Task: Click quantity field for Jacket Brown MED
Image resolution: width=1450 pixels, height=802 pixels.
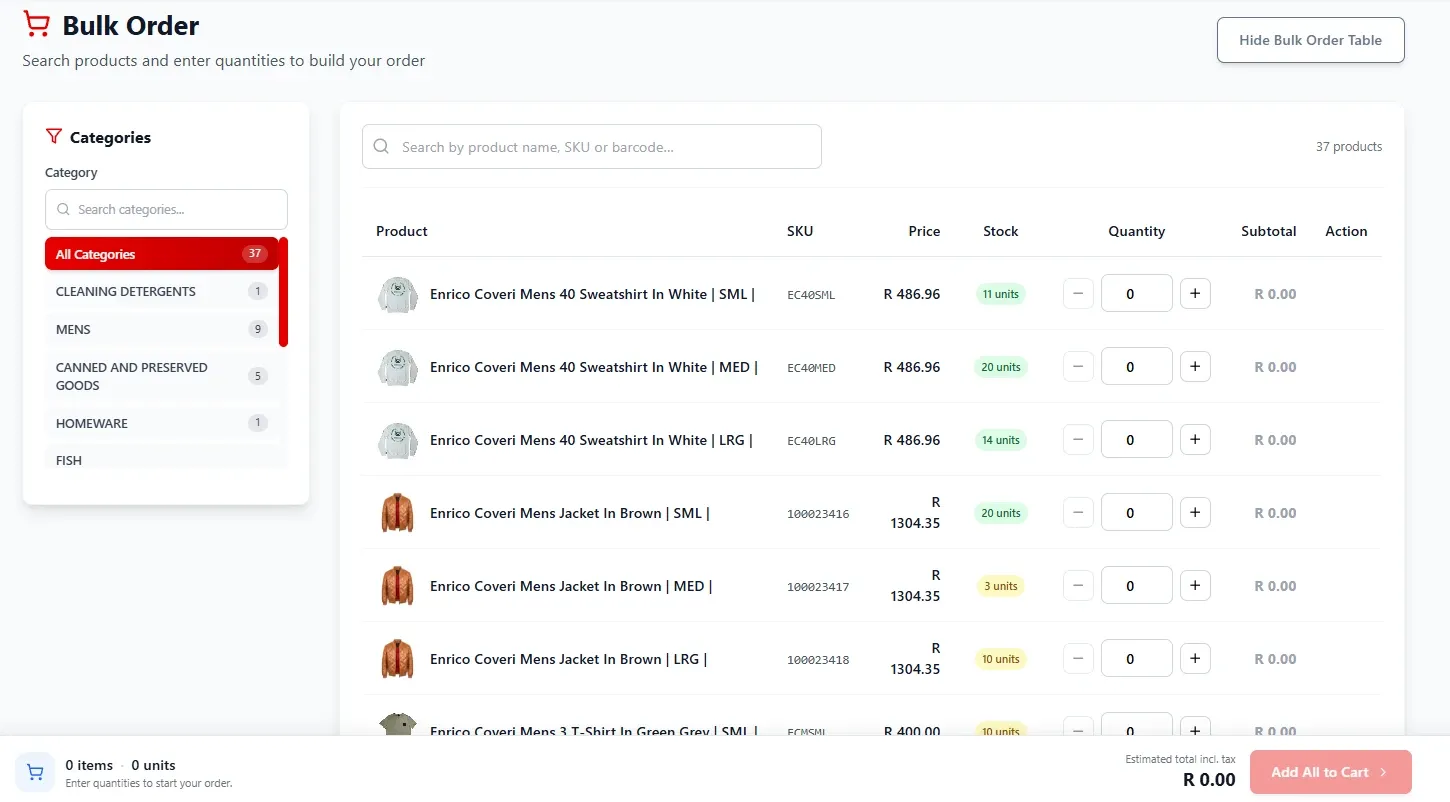Action: point(1136,586)
